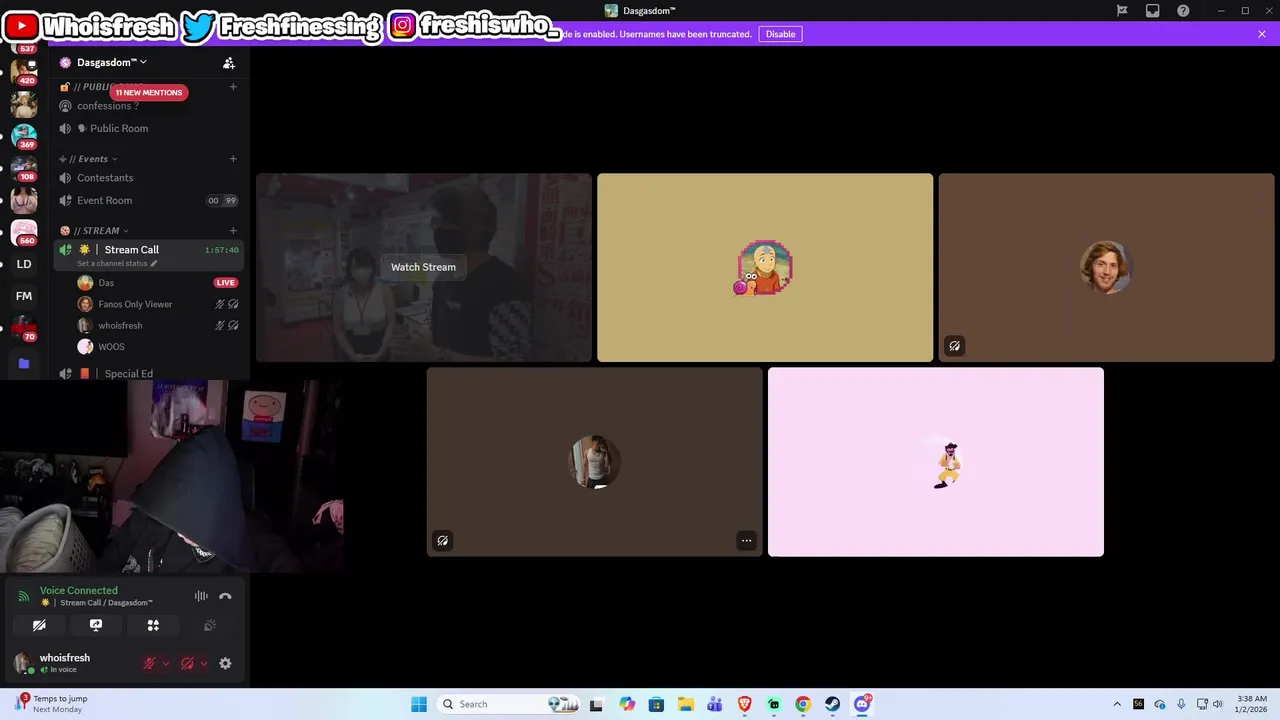Open server with 420 mention badge
Viewport: 1280px width, 720px height.
pyautogui.click(x=24, y=71)
